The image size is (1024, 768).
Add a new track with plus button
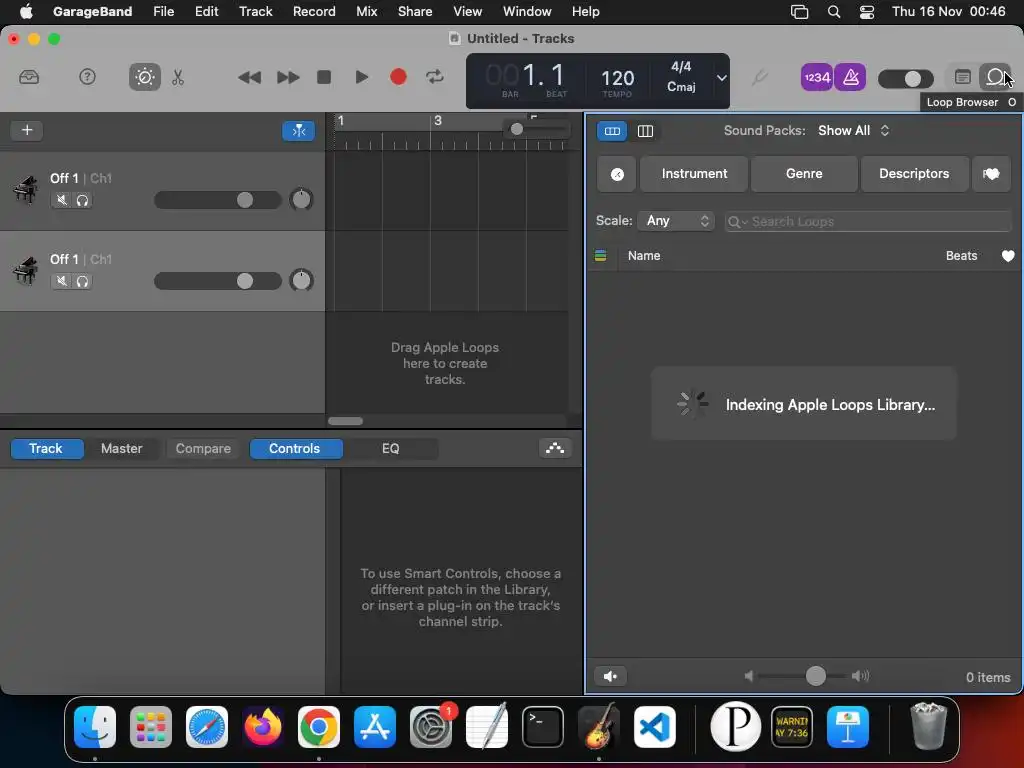coord(27,130)
